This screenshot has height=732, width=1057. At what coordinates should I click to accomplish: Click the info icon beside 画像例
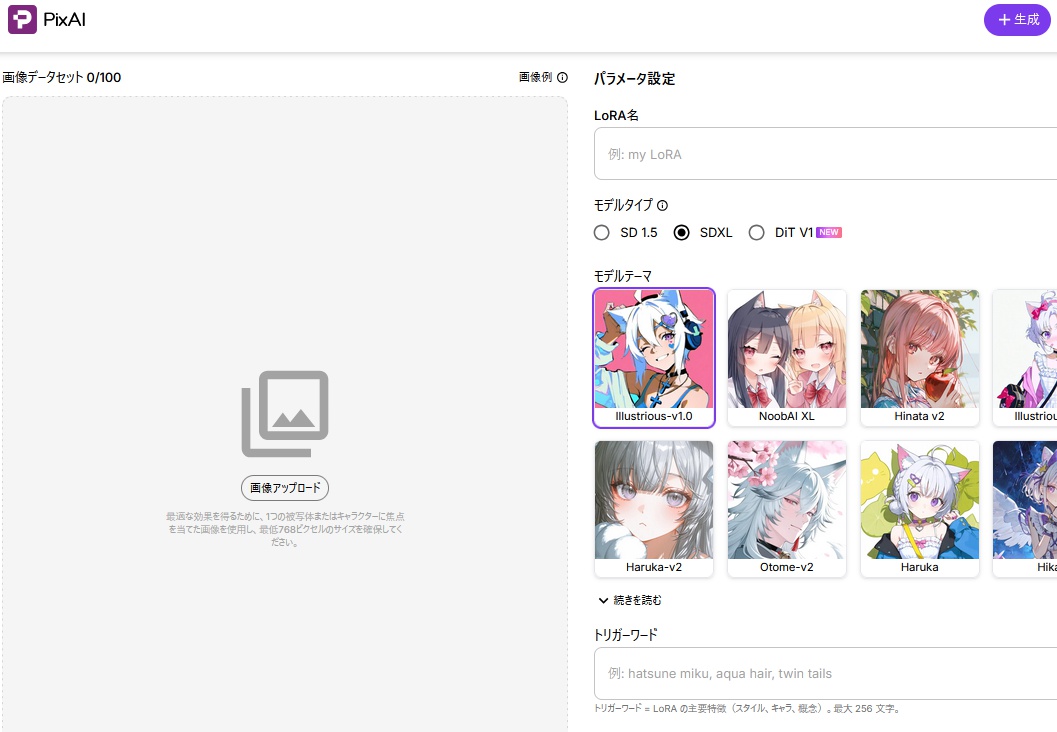point(562,77)
